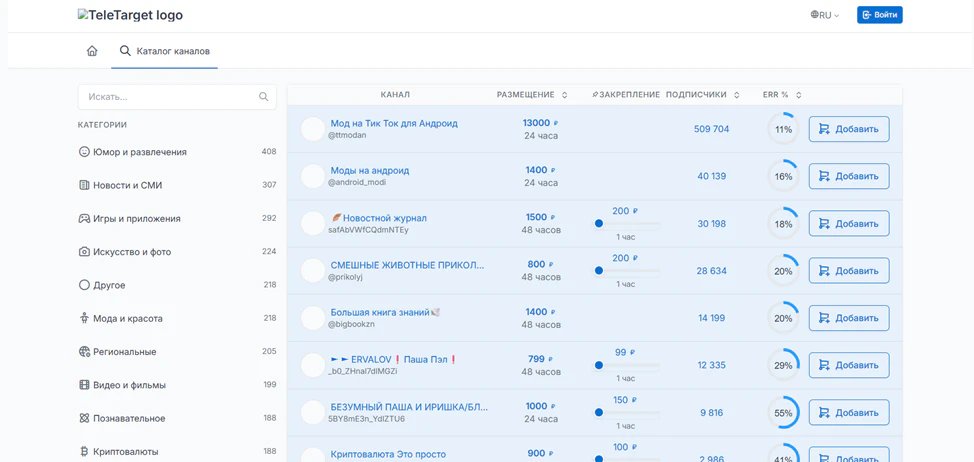Click 29% ERR ring for ERVALOV row
This screenshot has height=462, width=974.
tap(783, 366)
